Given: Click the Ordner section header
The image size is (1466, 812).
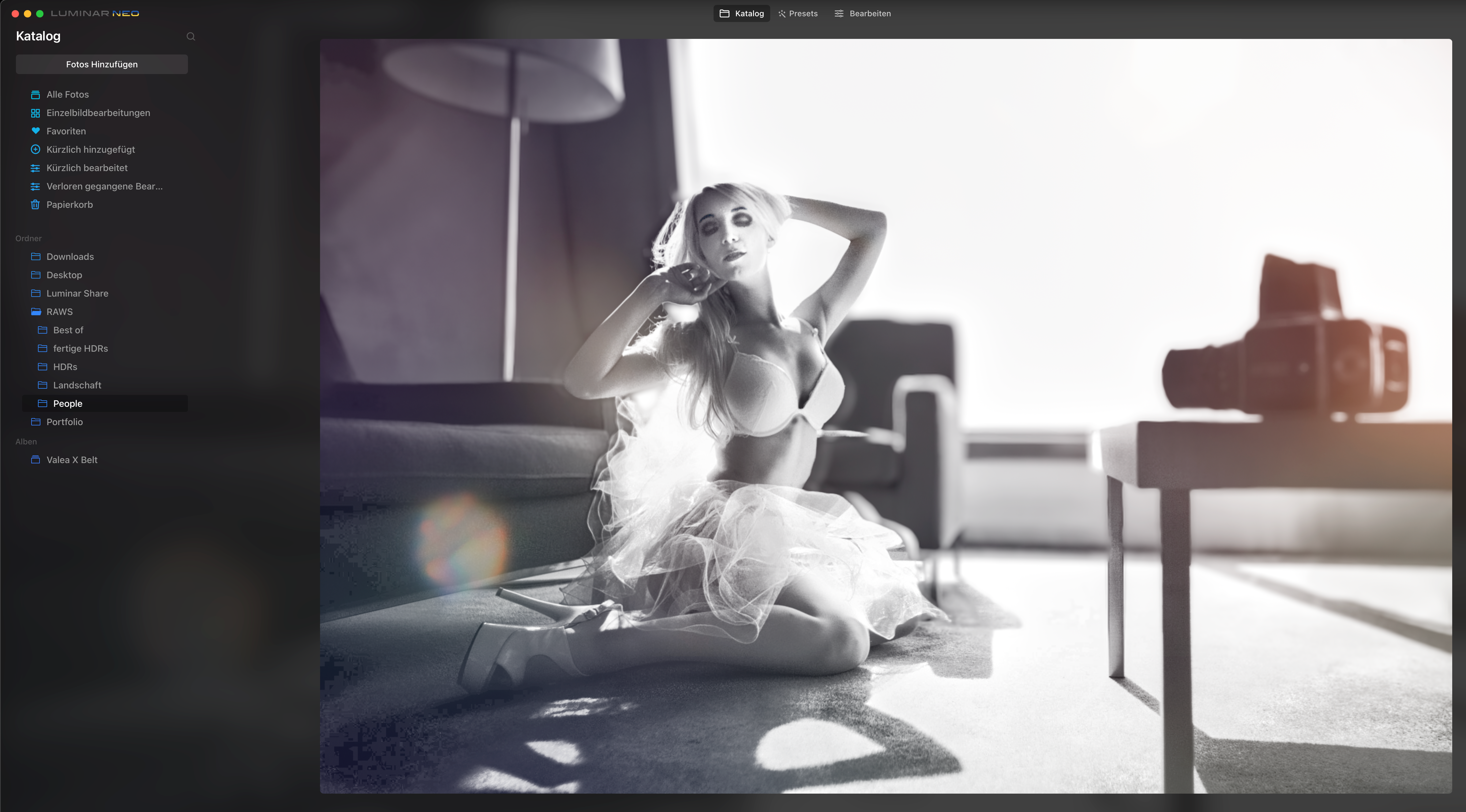Looking at the screenshot, I should coord(28,238).
